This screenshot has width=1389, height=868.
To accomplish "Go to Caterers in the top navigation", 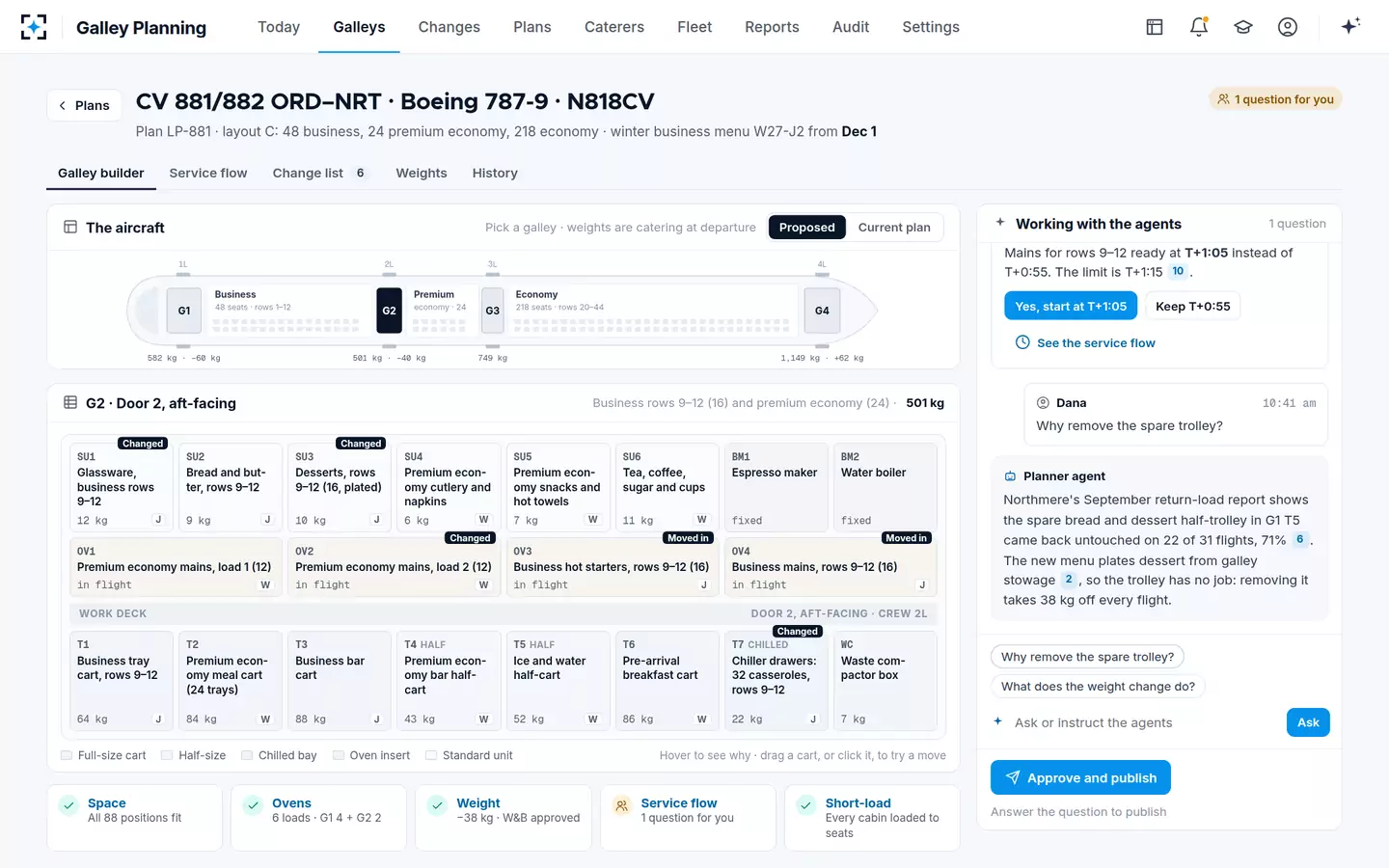I will tap(614, 27).
